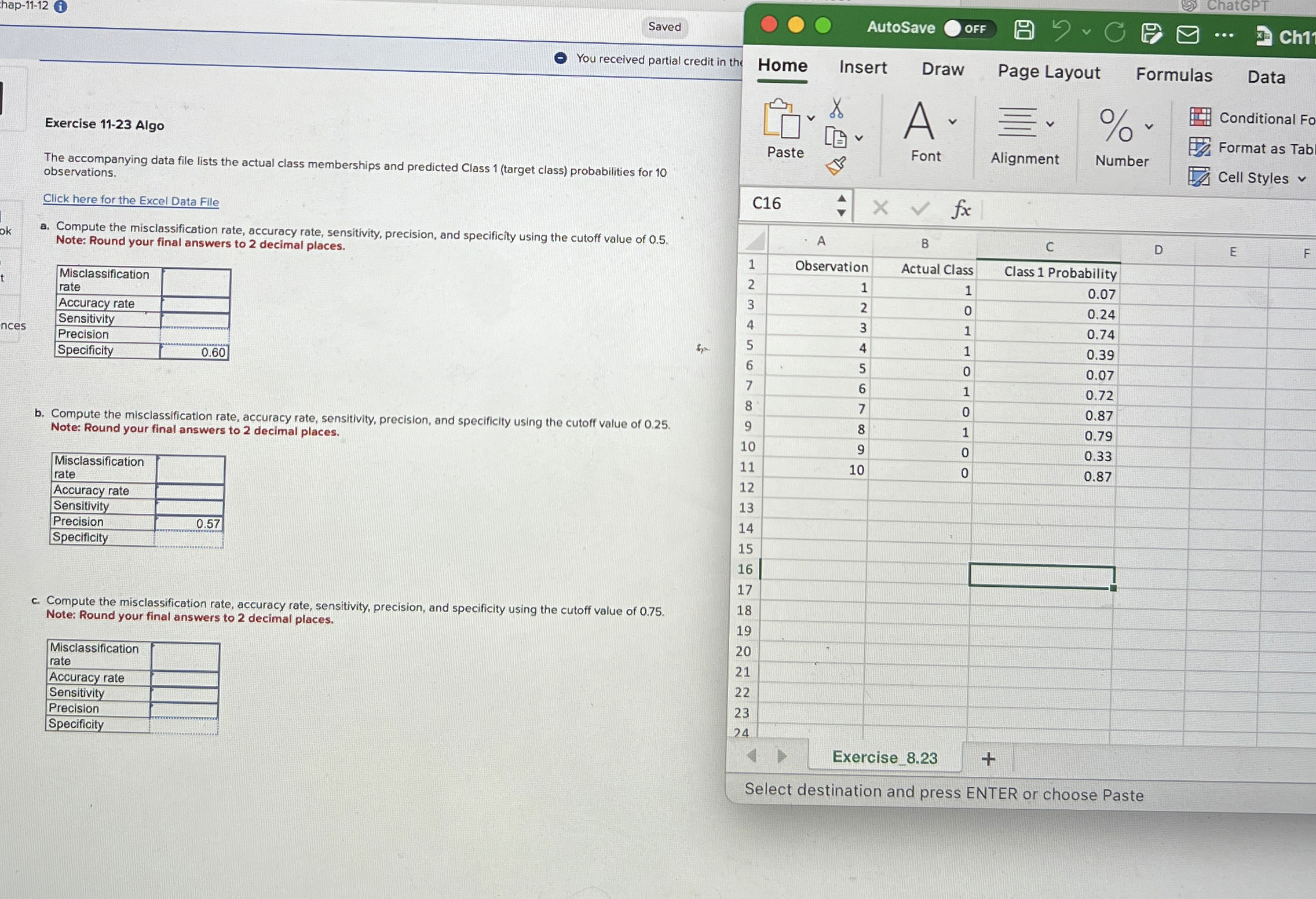Screen dimensions: 1316x899
Task: Expand the Paste options dropdown arrow
Action: 811,118
